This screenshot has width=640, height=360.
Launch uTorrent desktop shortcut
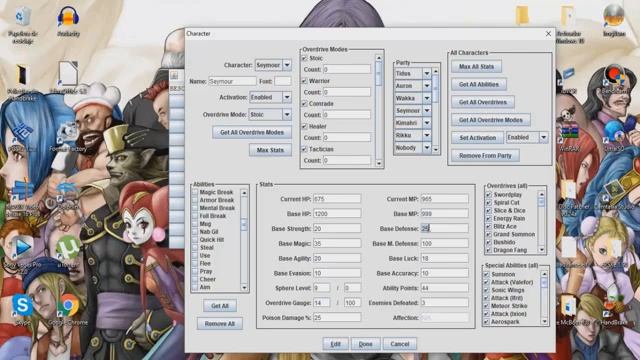point(68,251)
